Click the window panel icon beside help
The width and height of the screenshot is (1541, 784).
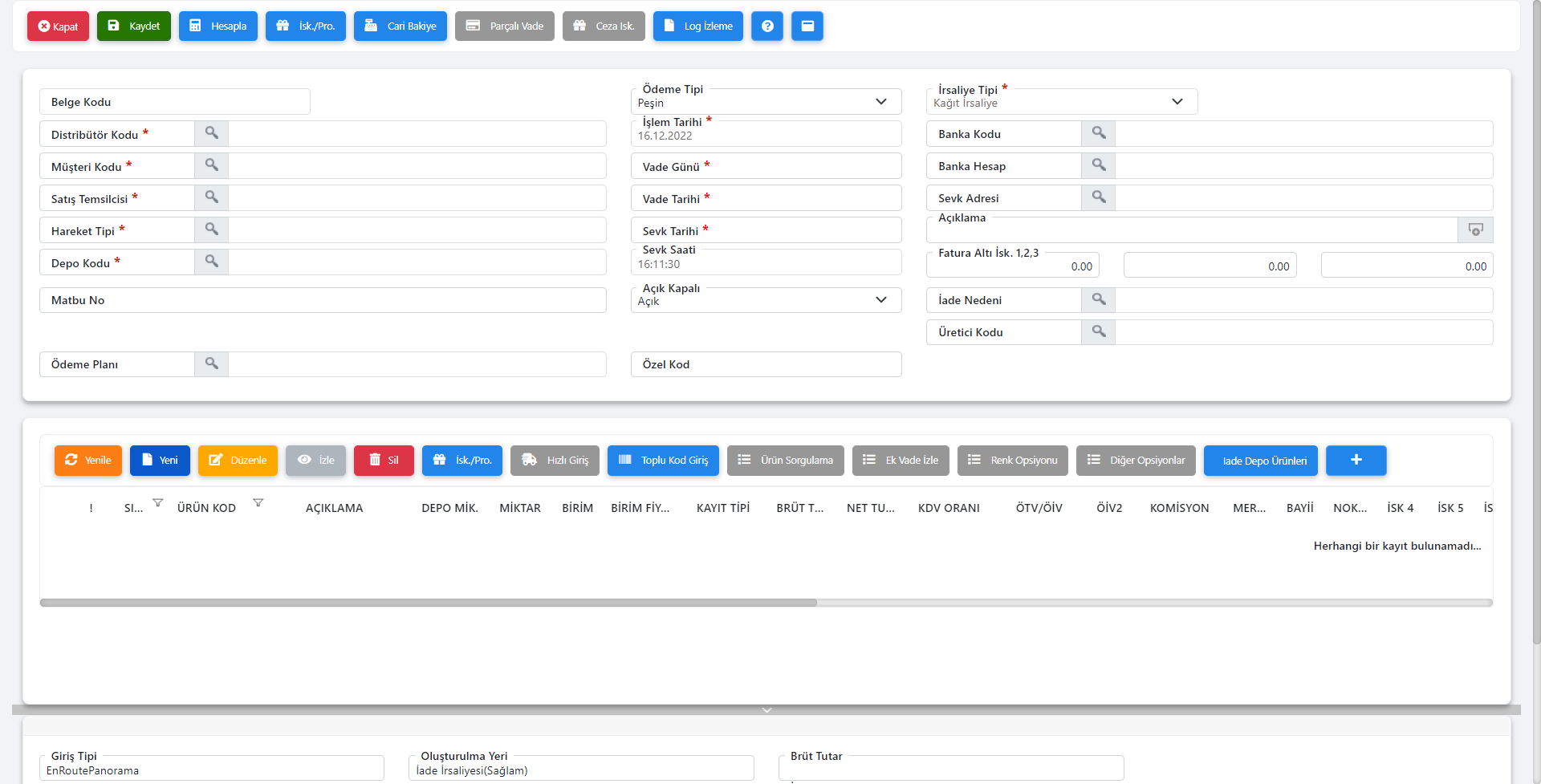(807, 26)
